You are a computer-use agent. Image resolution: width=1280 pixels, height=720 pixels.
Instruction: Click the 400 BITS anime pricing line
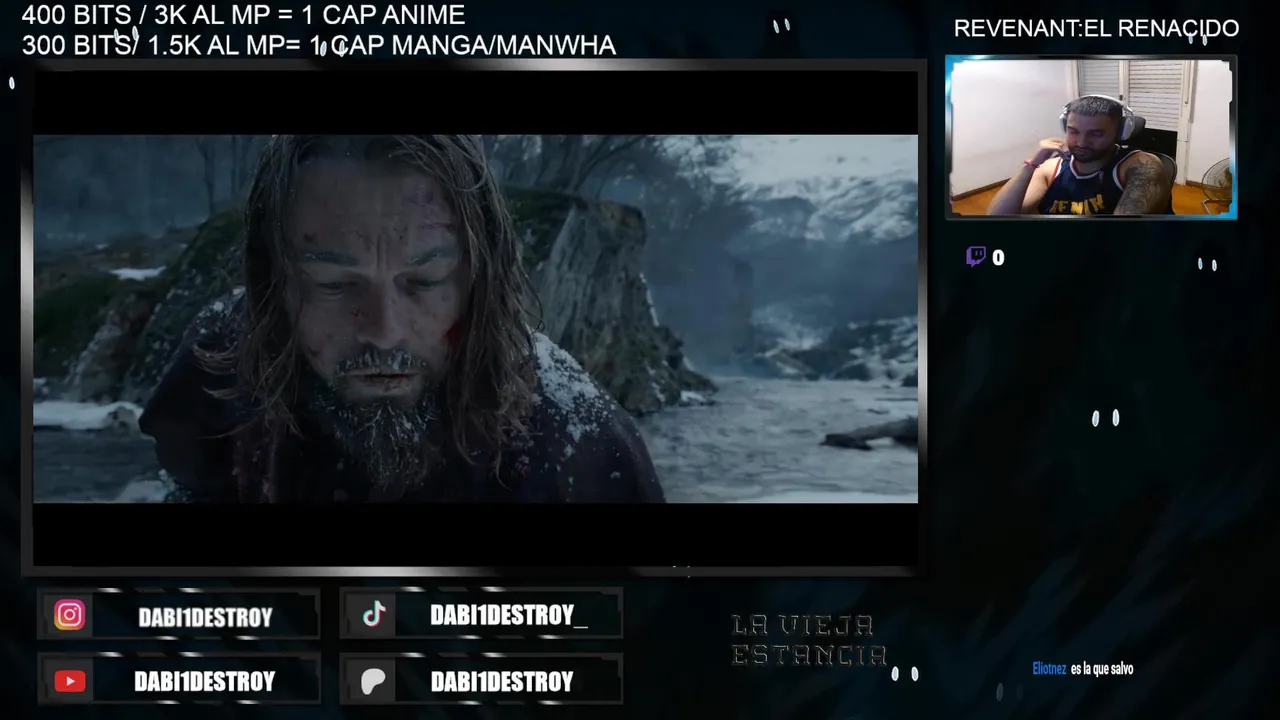(243, 15)
